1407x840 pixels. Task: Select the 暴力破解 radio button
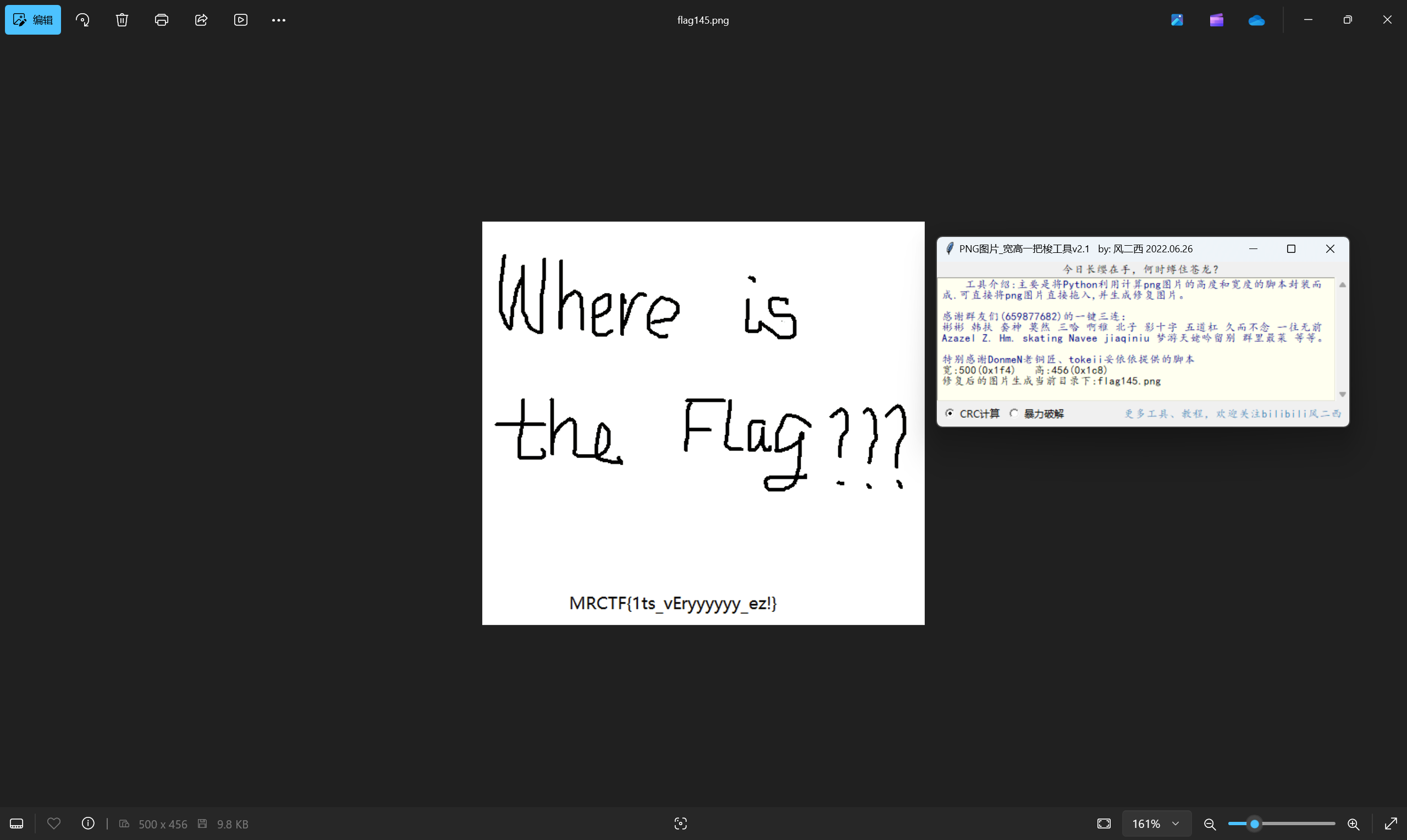coord(1014,413)
